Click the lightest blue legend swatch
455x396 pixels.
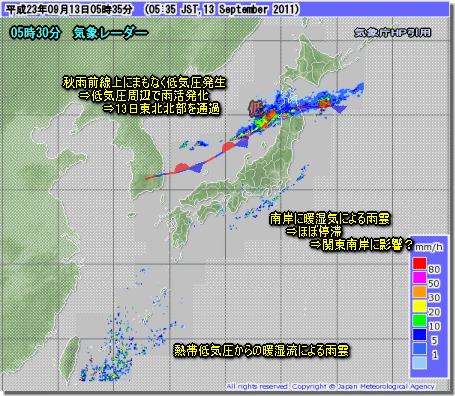pos(420,363)
